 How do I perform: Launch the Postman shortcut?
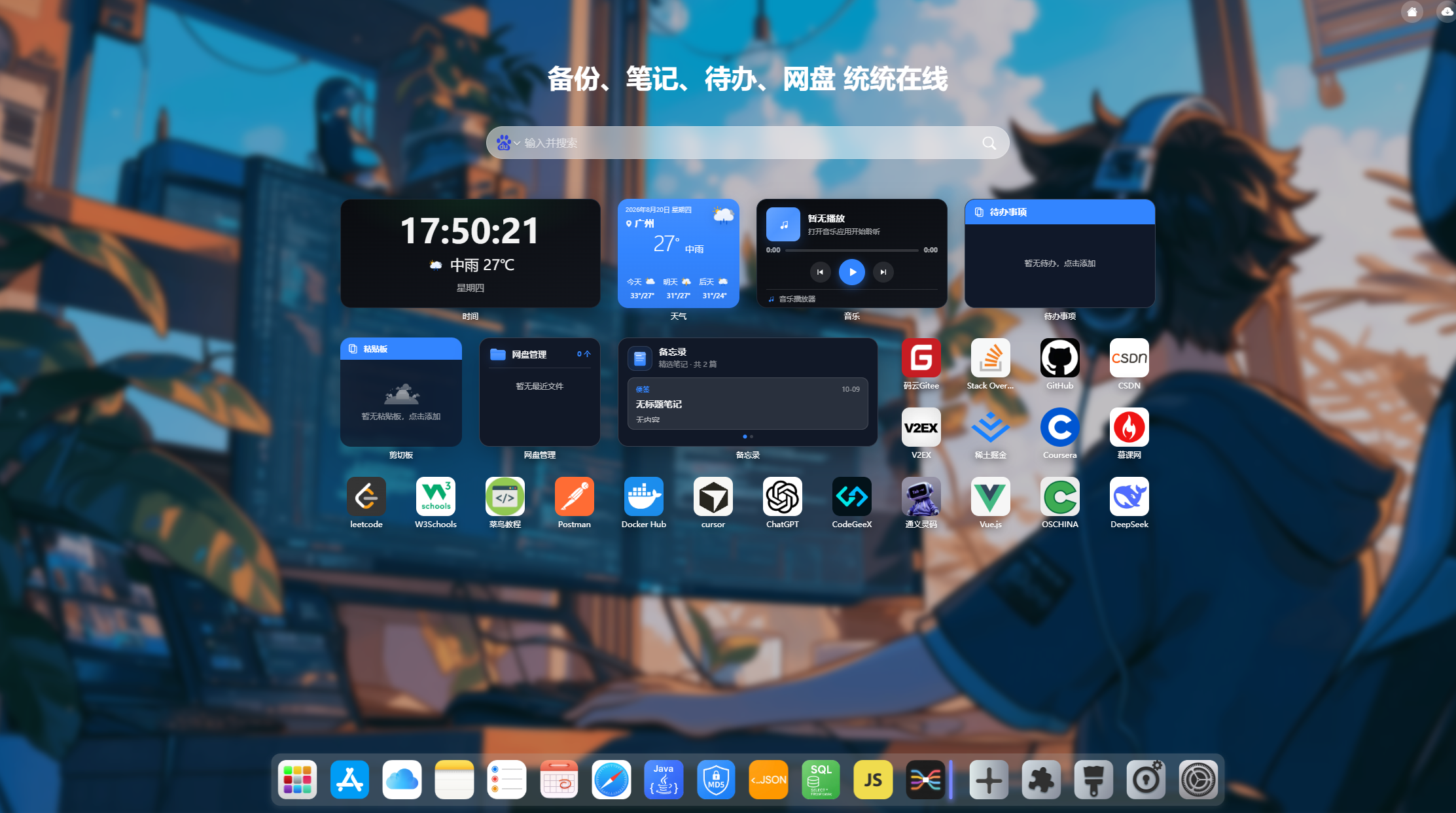pos(574,496)
